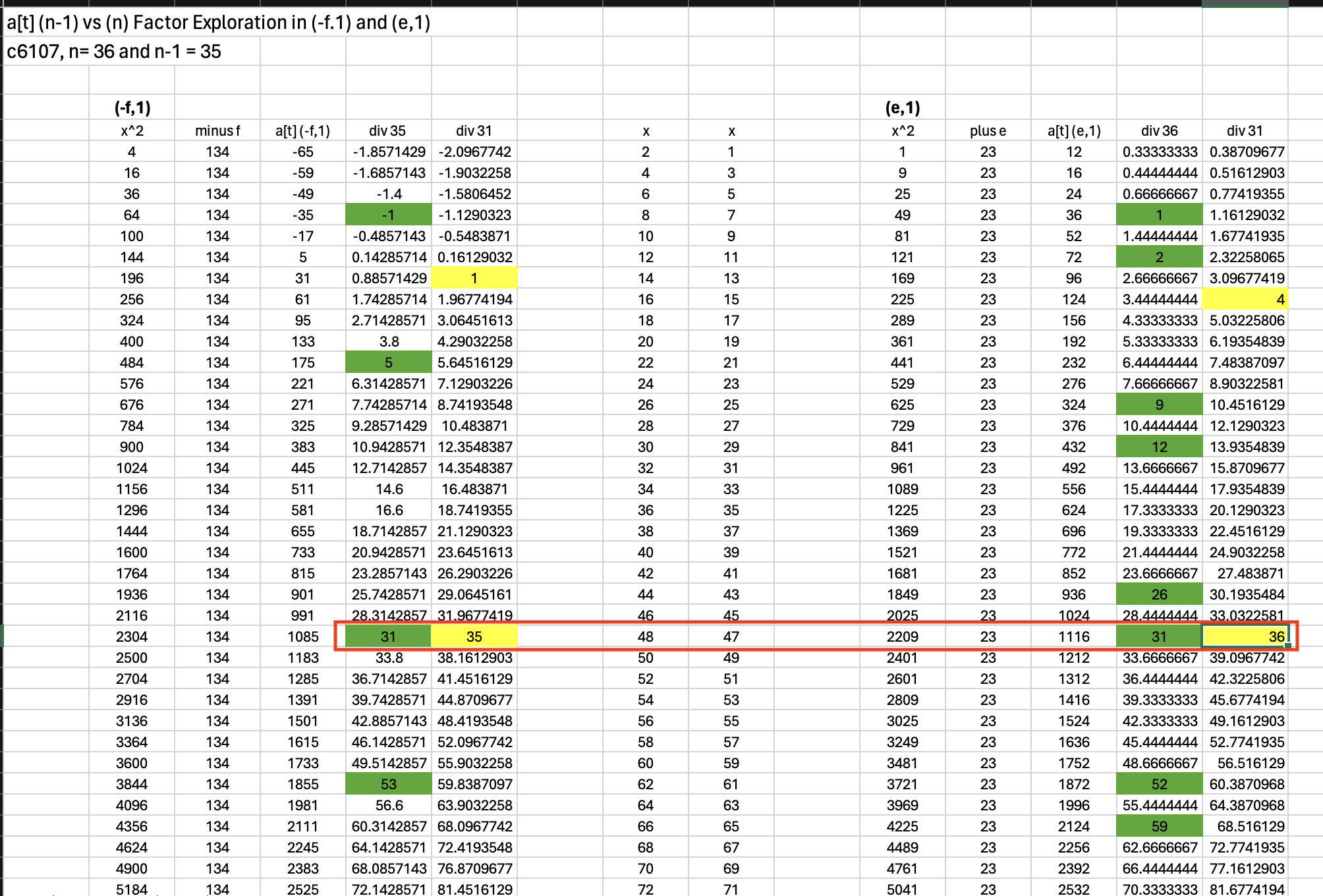Select the 'div 36' column header

point(1160,130)
